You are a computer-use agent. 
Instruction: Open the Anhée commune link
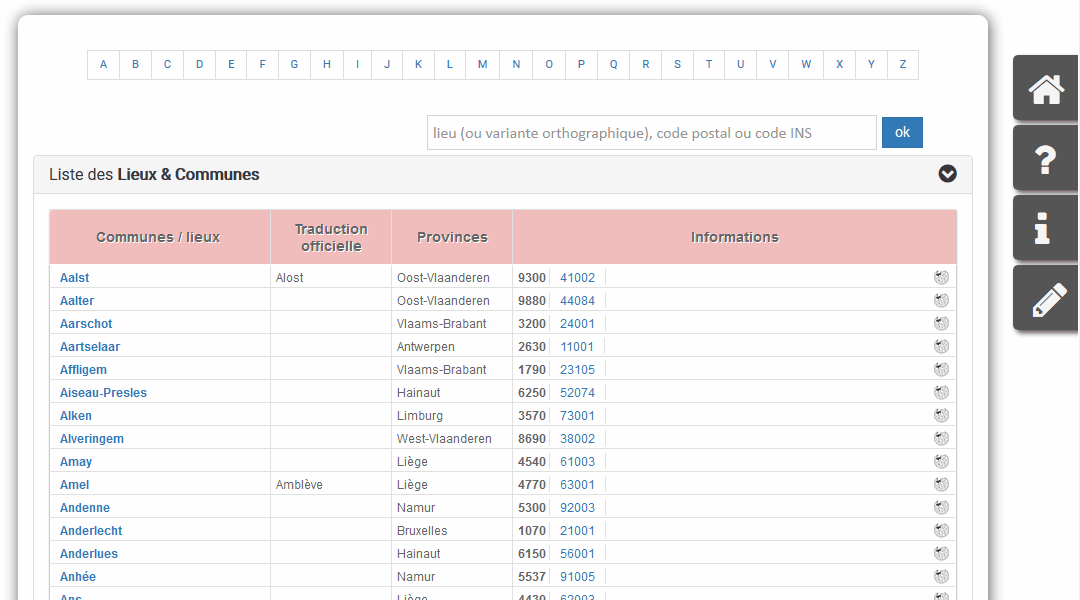coord(78,577)
